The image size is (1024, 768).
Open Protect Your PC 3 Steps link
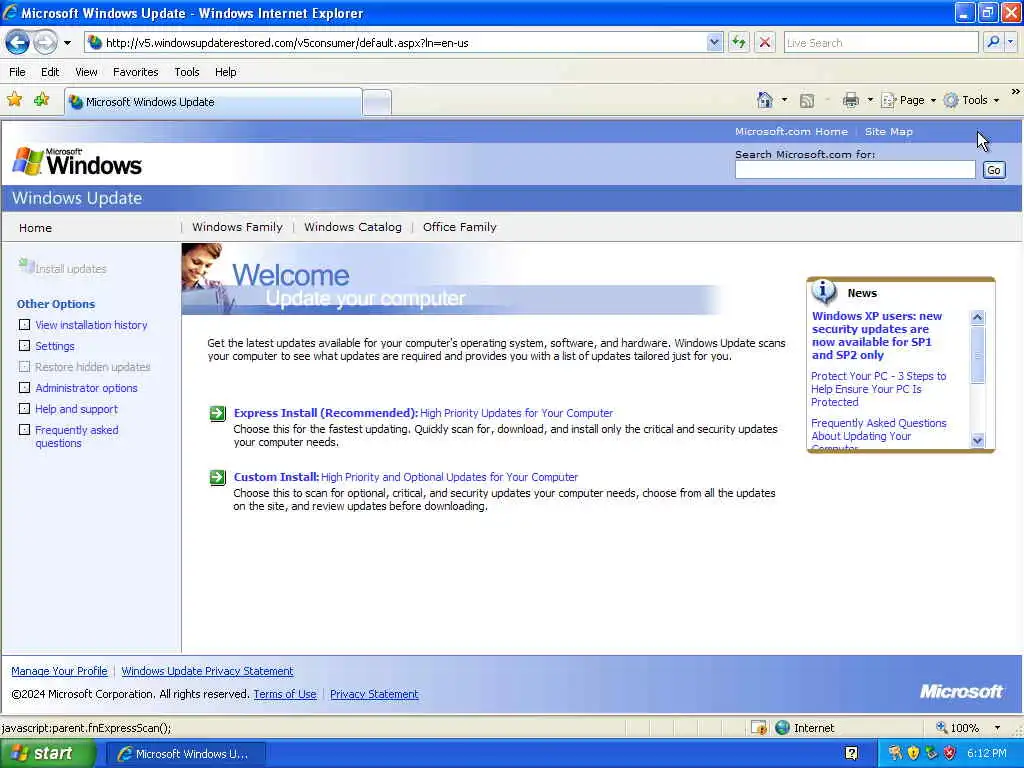(x=878, y=389)
